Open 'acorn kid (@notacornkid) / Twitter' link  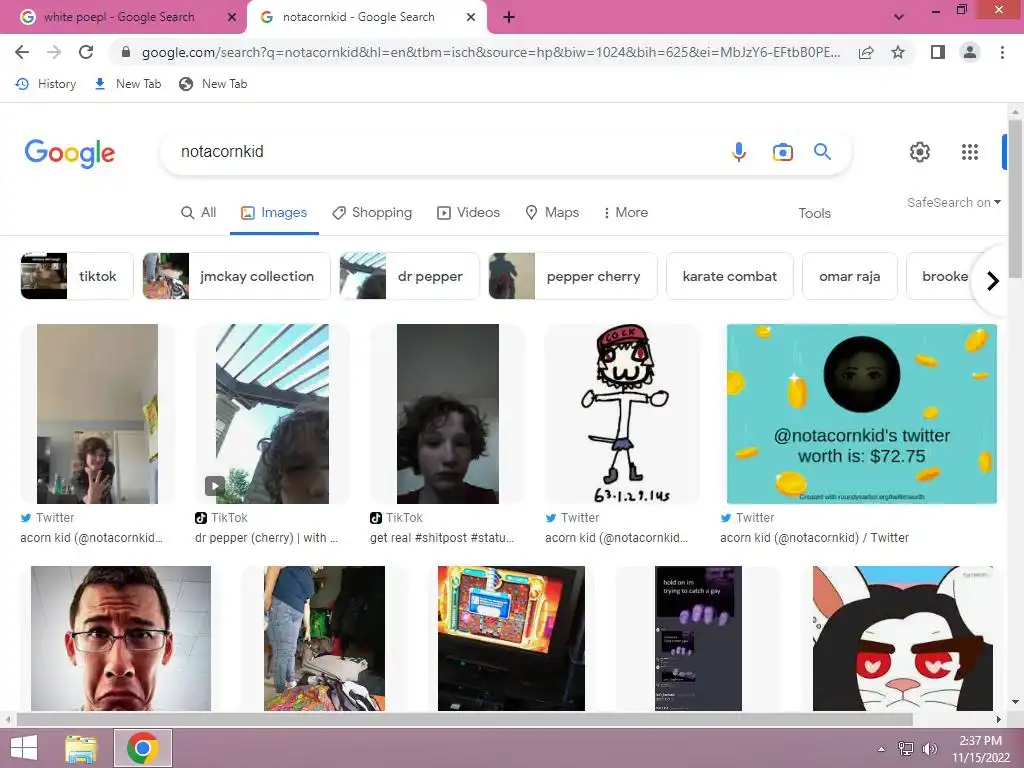[x=814, y=537]
